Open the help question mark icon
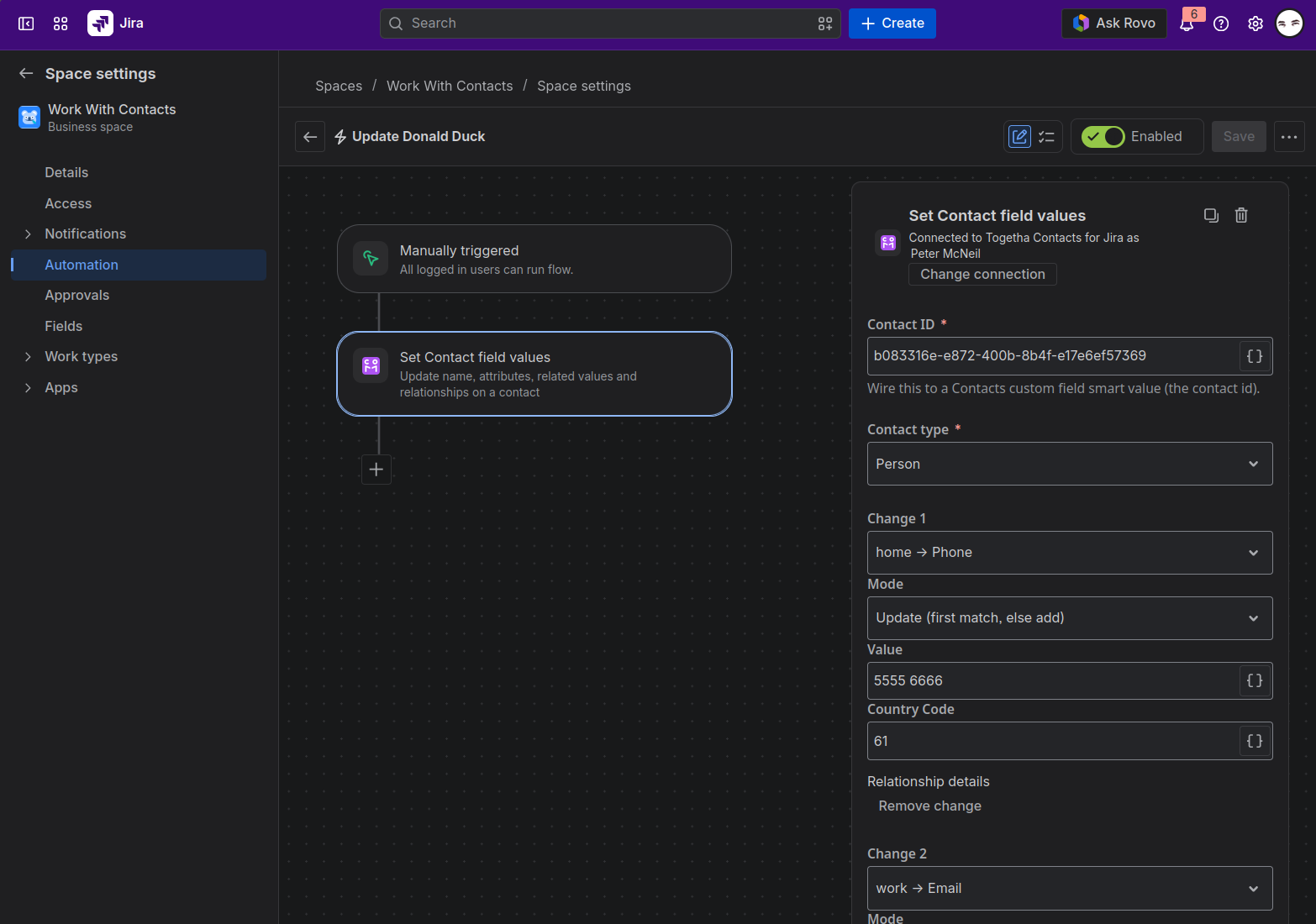The height and width of the screenshot is (924, 1316). [1221, 24]
